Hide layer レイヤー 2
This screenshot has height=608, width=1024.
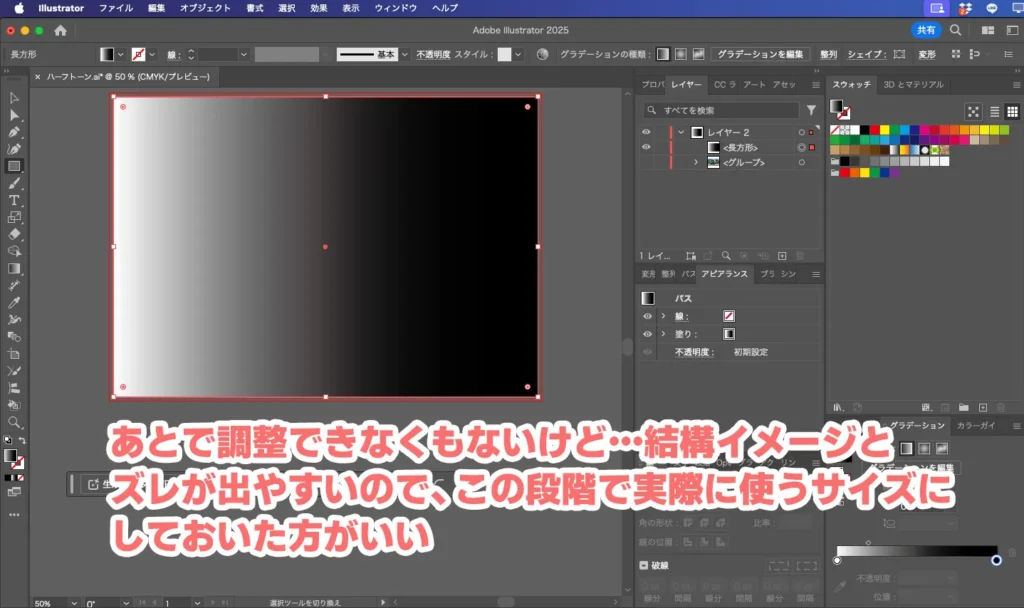pyautogui.click(x=645, y=132)
